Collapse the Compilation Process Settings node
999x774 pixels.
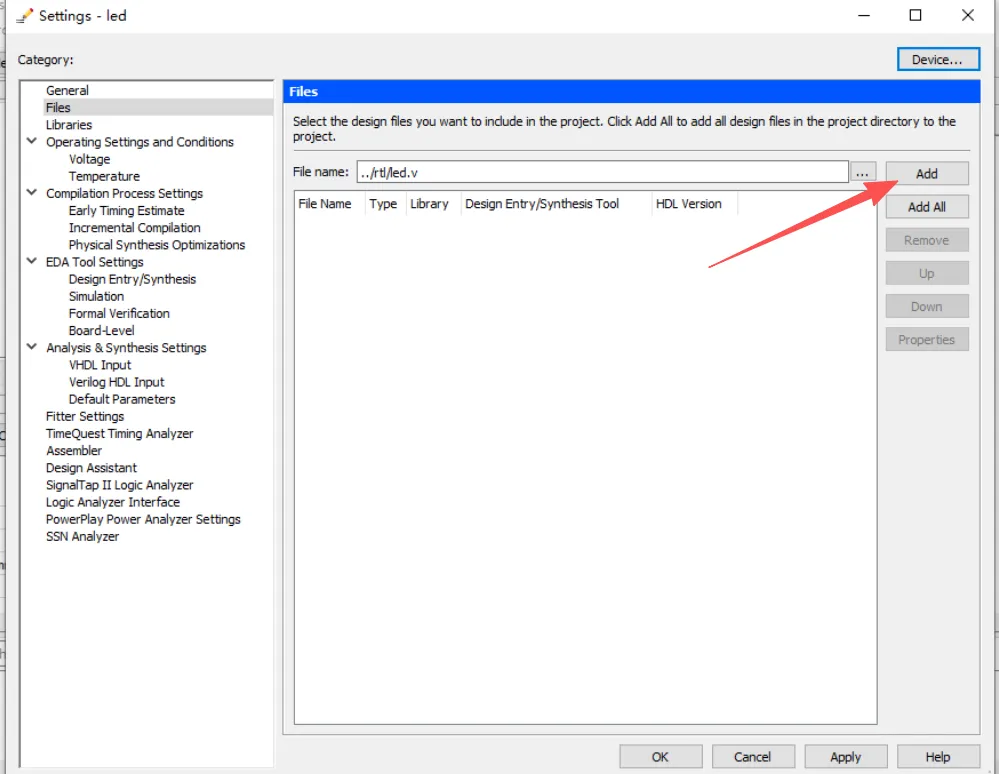[x=31, y=192]
